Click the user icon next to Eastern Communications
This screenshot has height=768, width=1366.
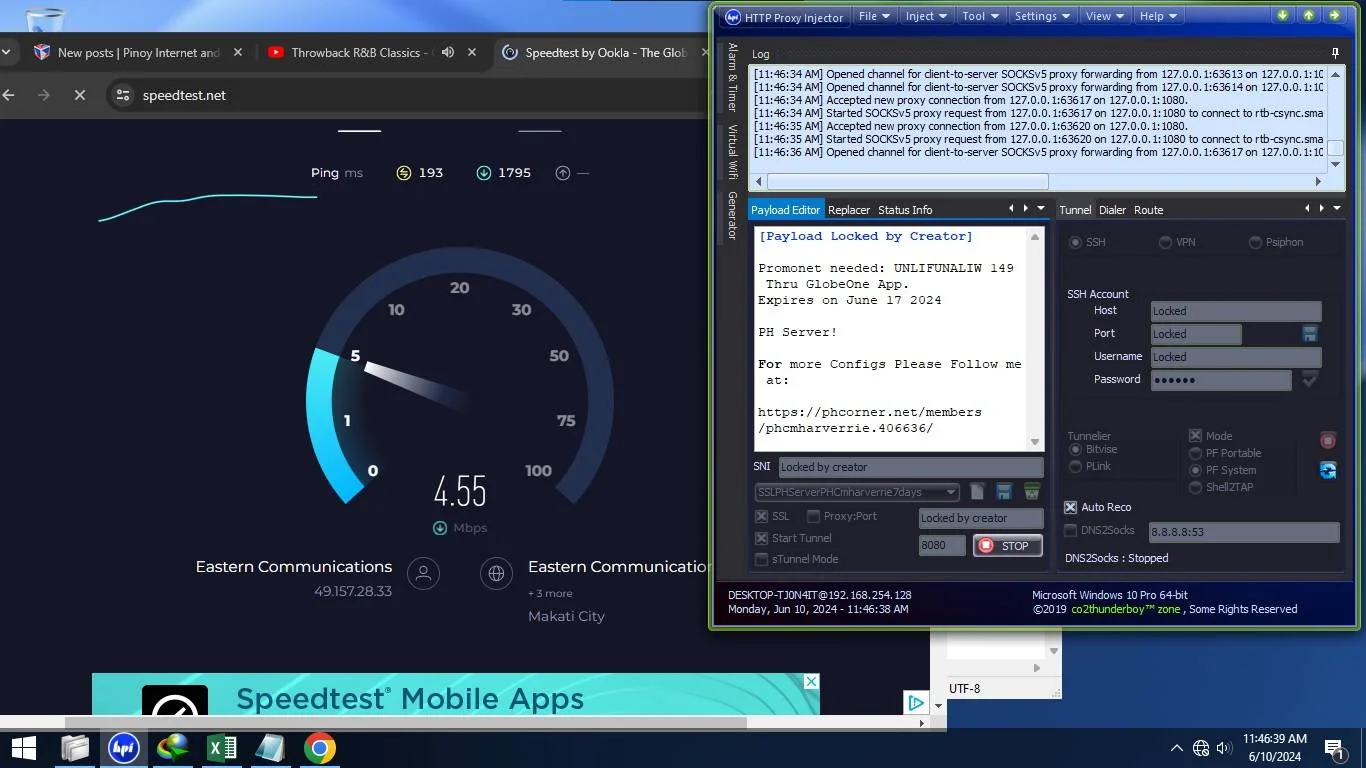(x=423, y=573)
